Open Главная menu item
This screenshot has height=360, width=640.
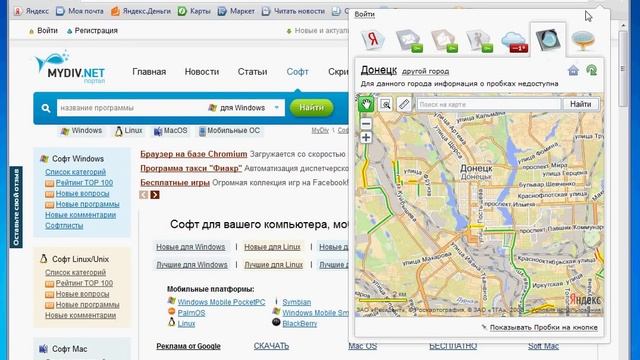click(149, 71)
